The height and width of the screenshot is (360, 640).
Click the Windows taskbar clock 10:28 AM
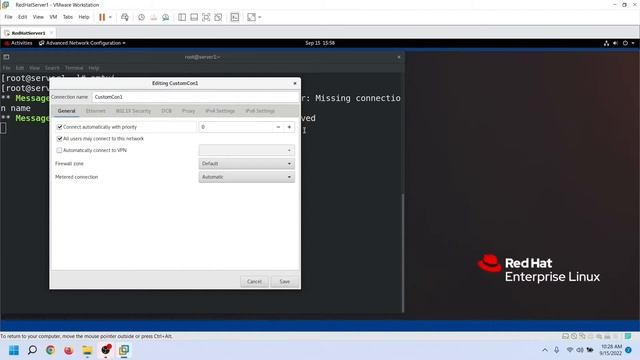tap(611, 350)
